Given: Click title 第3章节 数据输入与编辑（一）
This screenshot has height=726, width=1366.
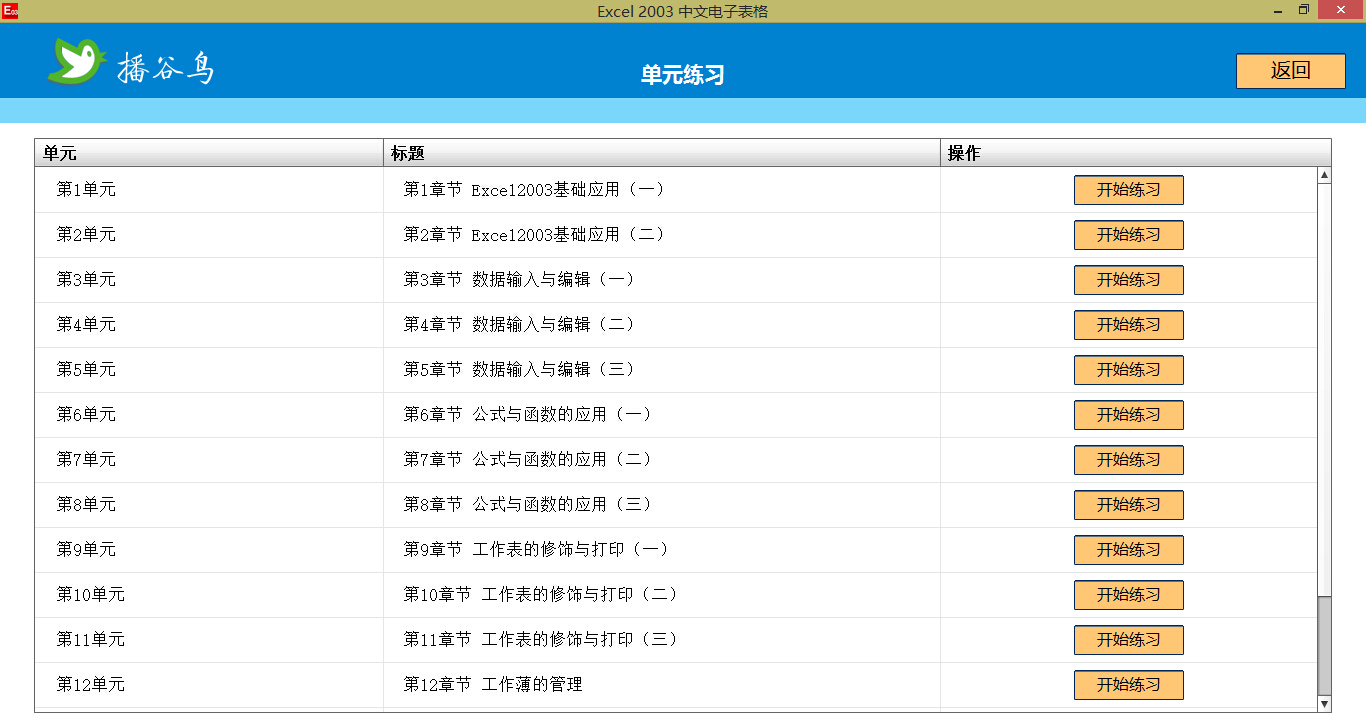Looking at the screenshot, I should [520, 279].
